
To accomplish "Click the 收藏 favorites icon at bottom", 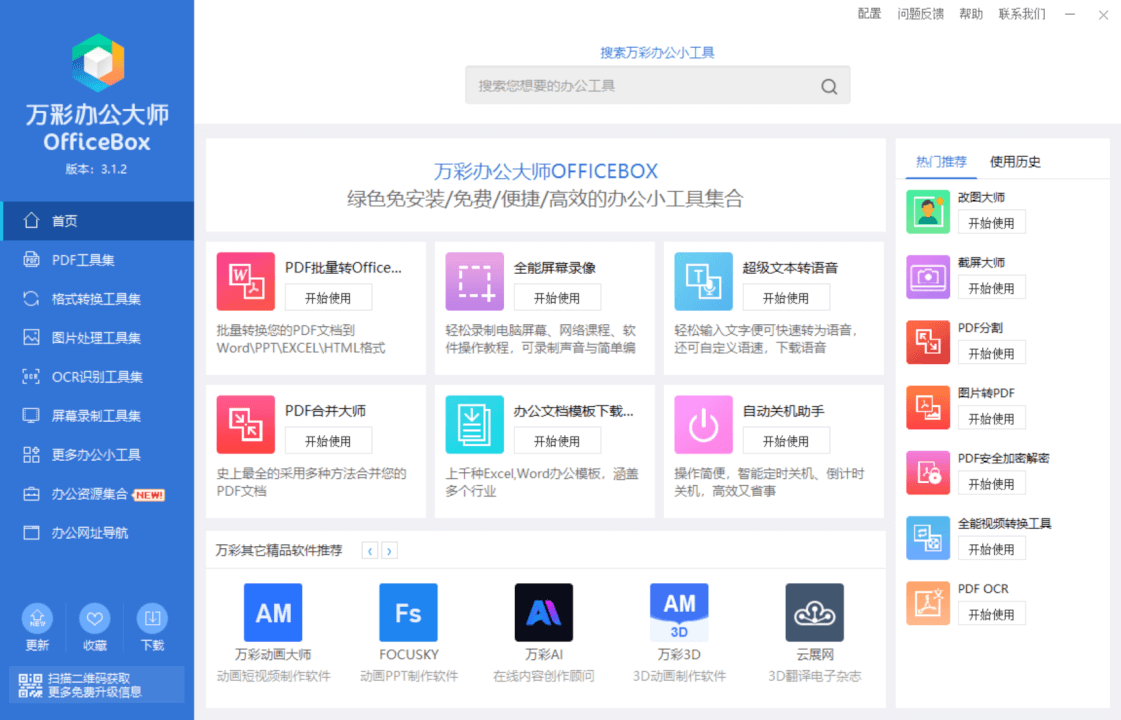I will (x=94, y=620).
